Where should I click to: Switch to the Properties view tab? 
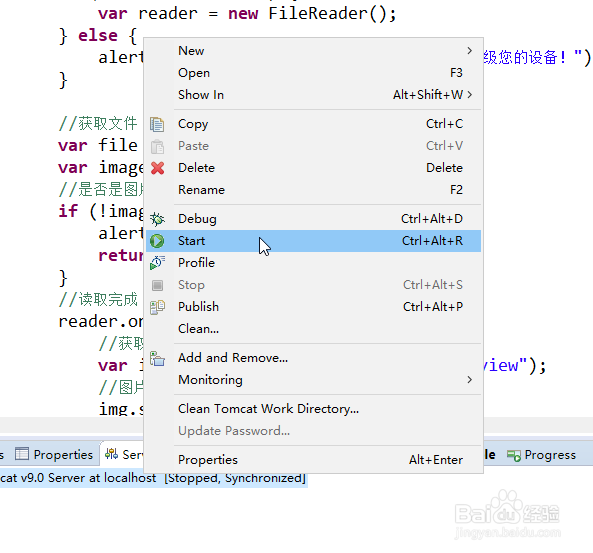tap(54, 454)
